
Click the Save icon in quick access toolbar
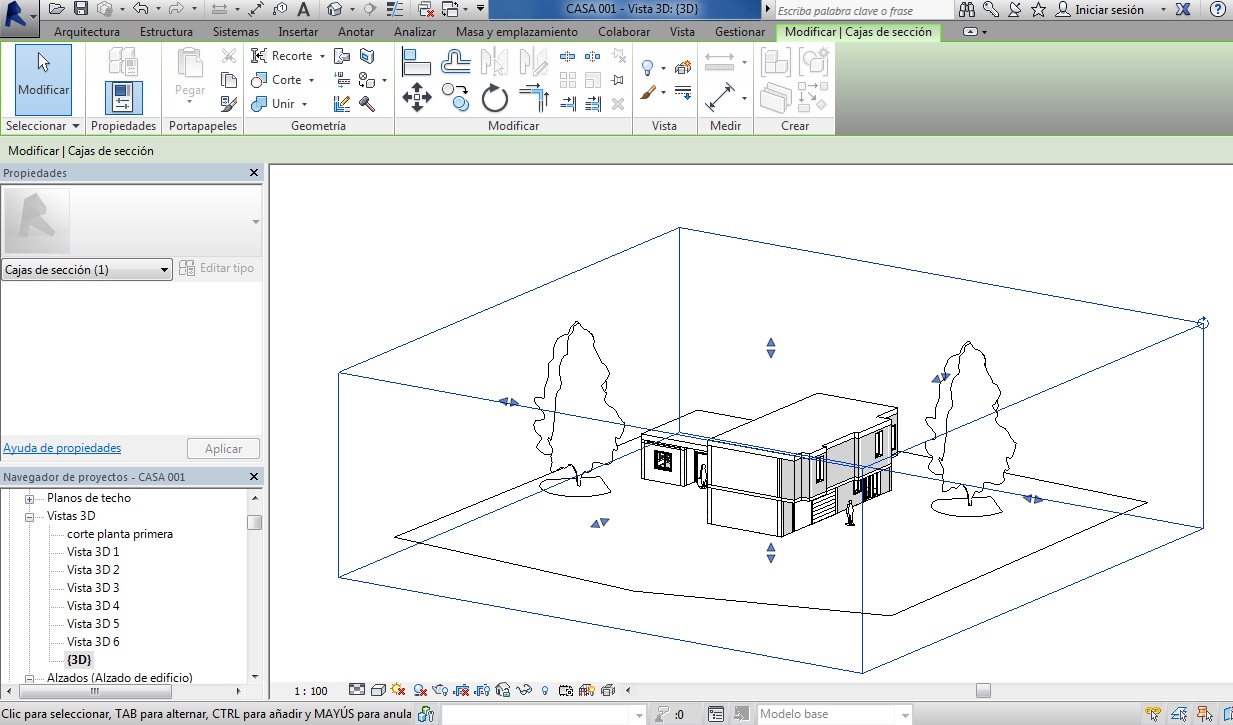[x=80, y=9]
